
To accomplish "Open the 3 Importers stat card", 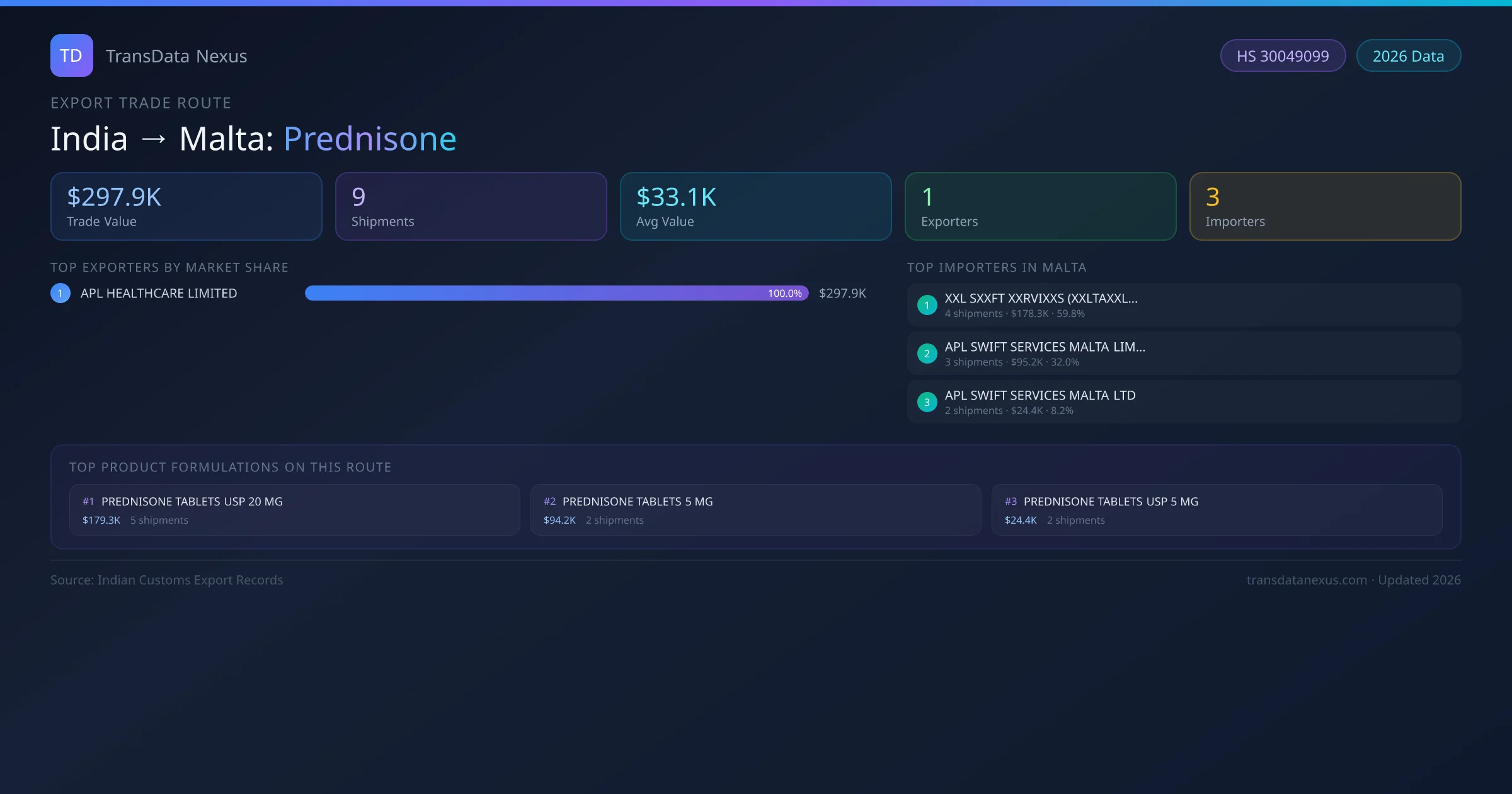I will coord(1325,207).
